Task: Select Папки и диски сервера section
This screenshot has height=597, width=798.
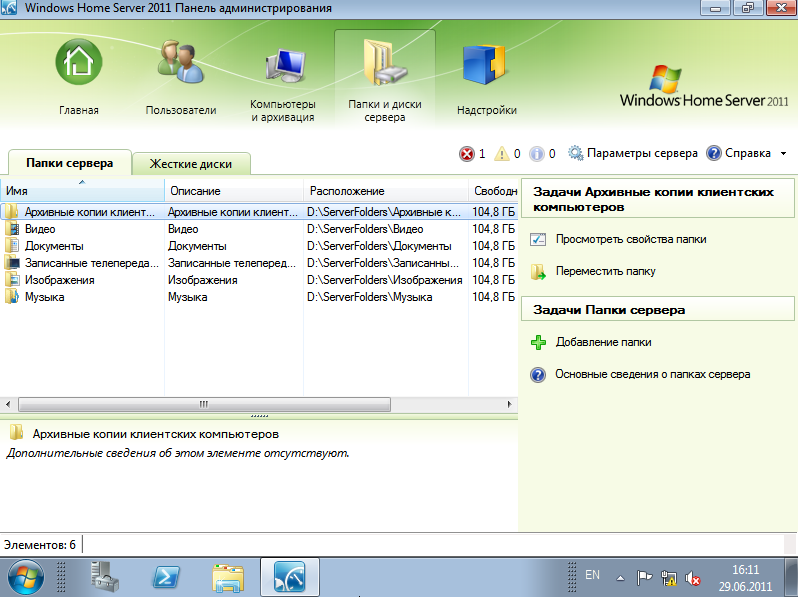Action: pyautogui.click(x=385, y=79)
